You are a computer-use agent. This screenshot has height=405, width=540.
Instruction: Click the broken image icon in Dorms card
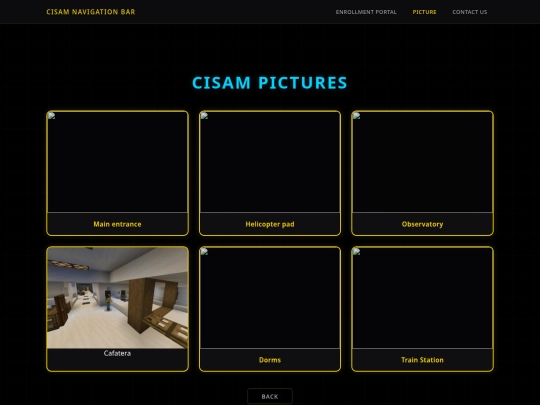click(x=204, y=251)
